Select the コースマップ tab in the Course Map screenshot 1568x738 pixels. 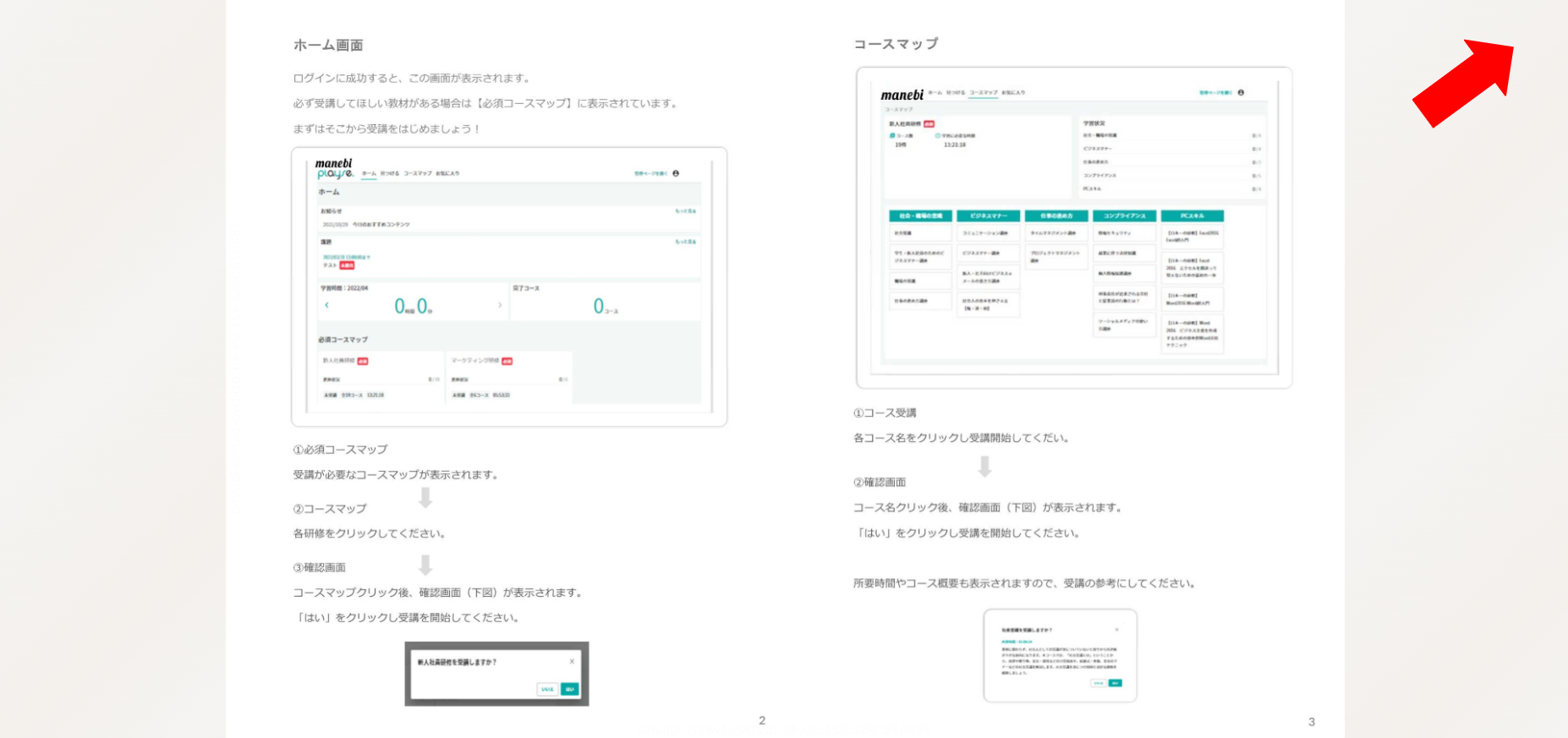(x=983, y=92)
